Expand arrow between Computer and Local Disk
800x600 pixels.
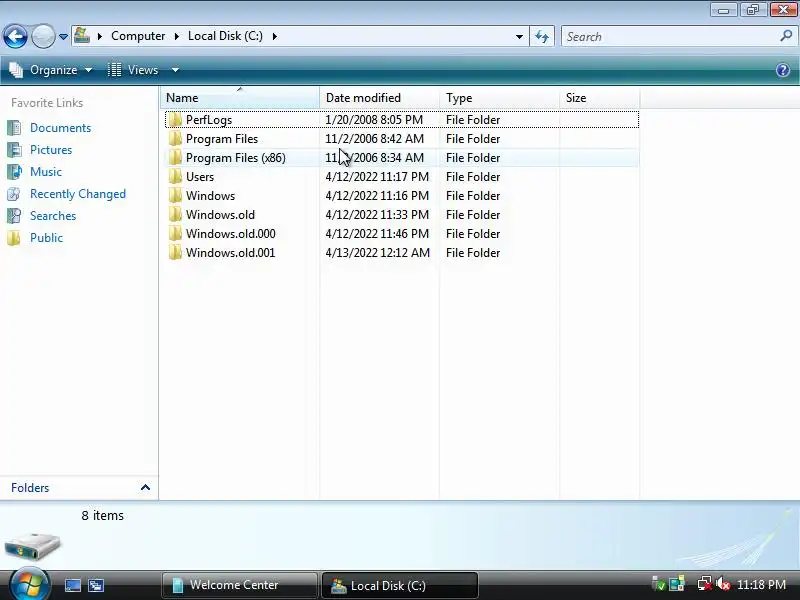point(177,37)
